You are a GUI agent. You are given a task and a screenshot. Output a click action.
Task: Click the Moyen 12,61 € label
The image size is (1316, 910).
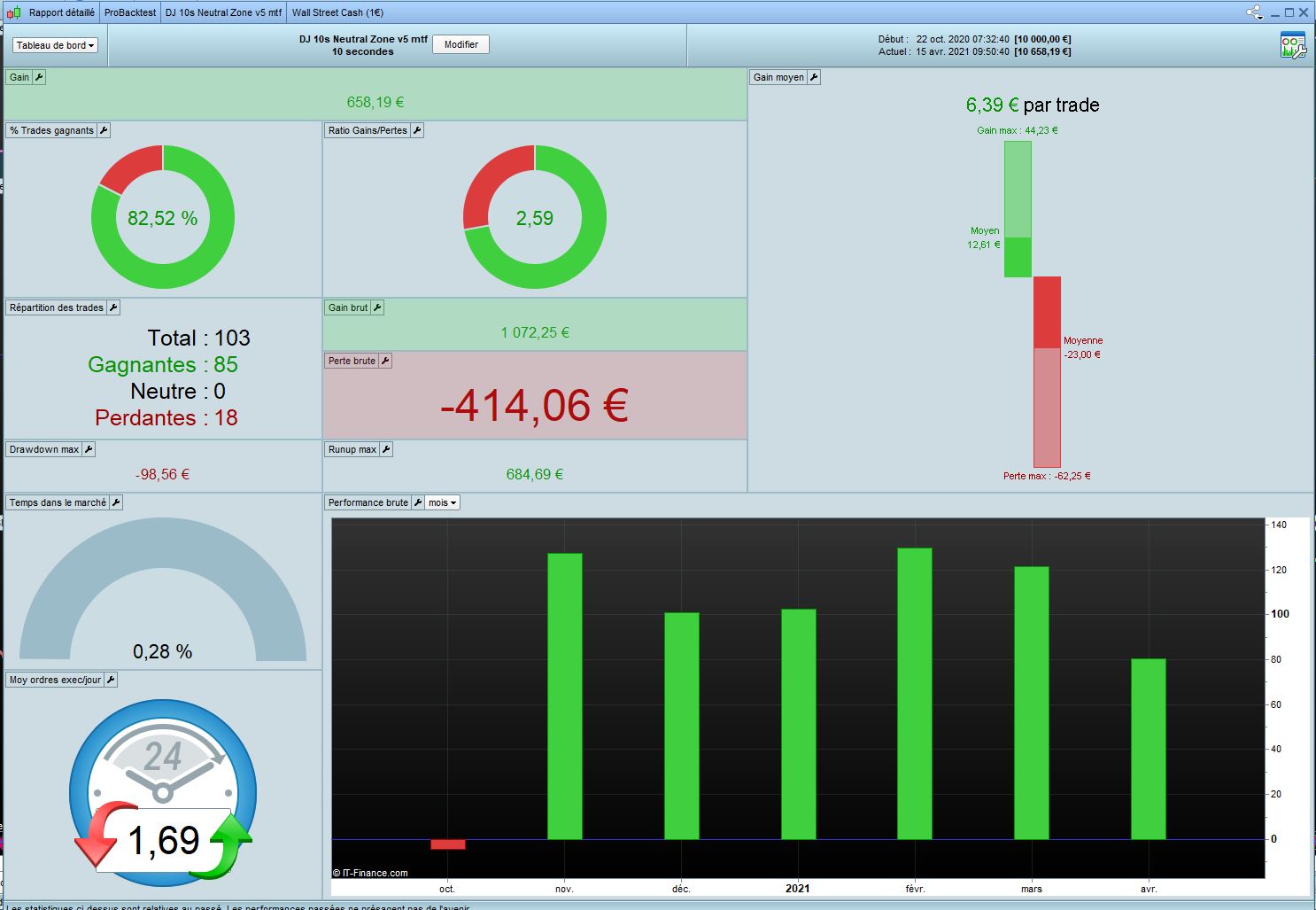coord(984,237)
